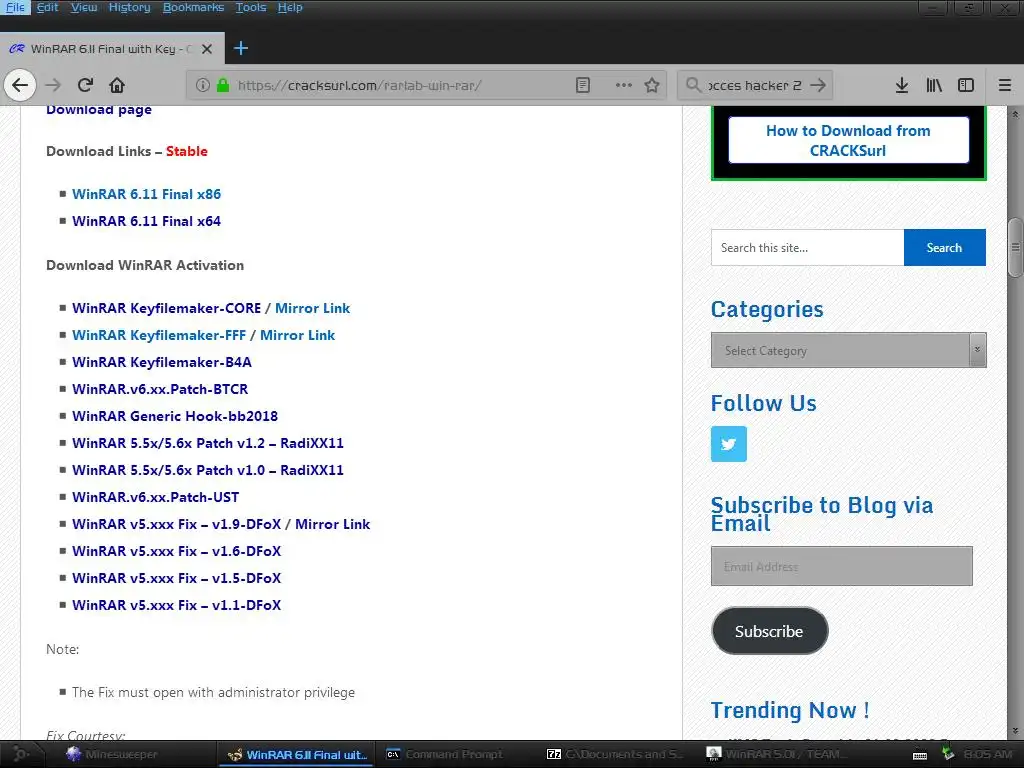Viewport: 1024px width, 768px height.
Task: Open WinRAR.v6.xx.Patch-BTCR link
Action: click(x=160, y=389)
